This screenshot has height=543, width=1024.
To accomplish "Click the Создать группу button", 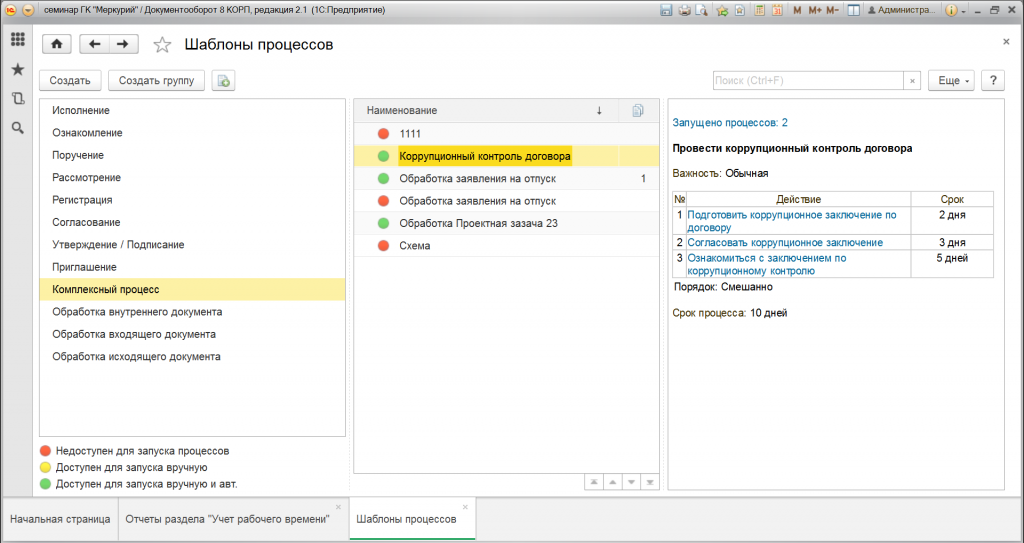I will [x=157, y=81].
